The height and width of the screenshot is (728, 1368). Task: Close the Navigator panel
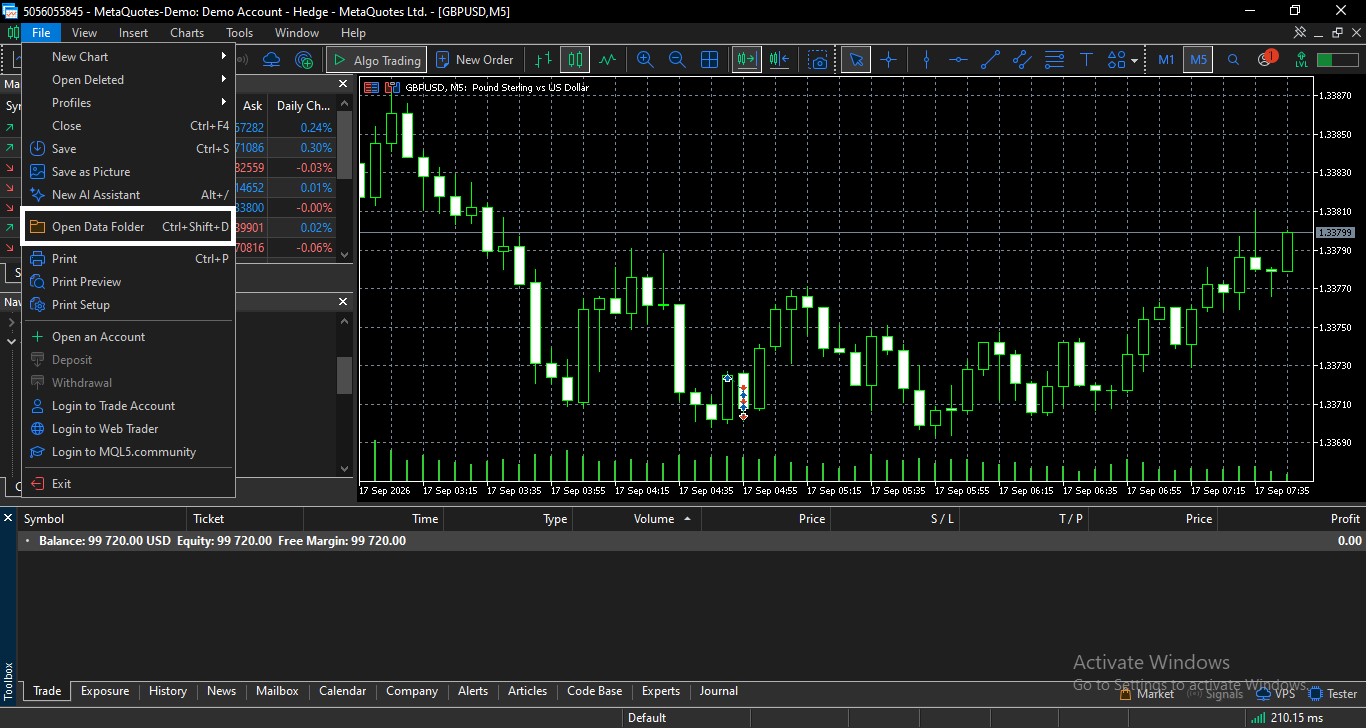(x=343, y=301)
